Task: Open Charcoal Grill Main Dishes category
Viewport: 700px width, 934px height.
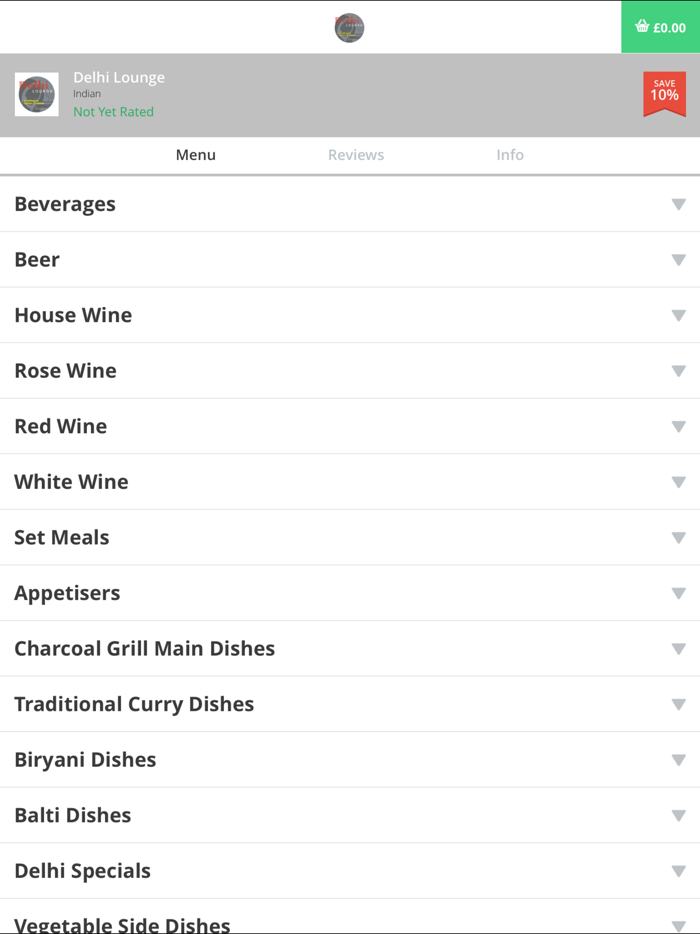Action: pyautogui.click(x=145, y=648)
